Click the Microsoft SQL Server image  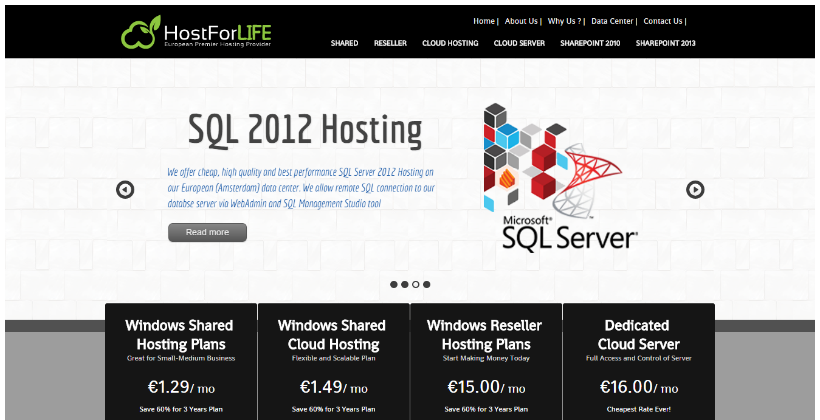pyautogui.click(x=561, y=178)
